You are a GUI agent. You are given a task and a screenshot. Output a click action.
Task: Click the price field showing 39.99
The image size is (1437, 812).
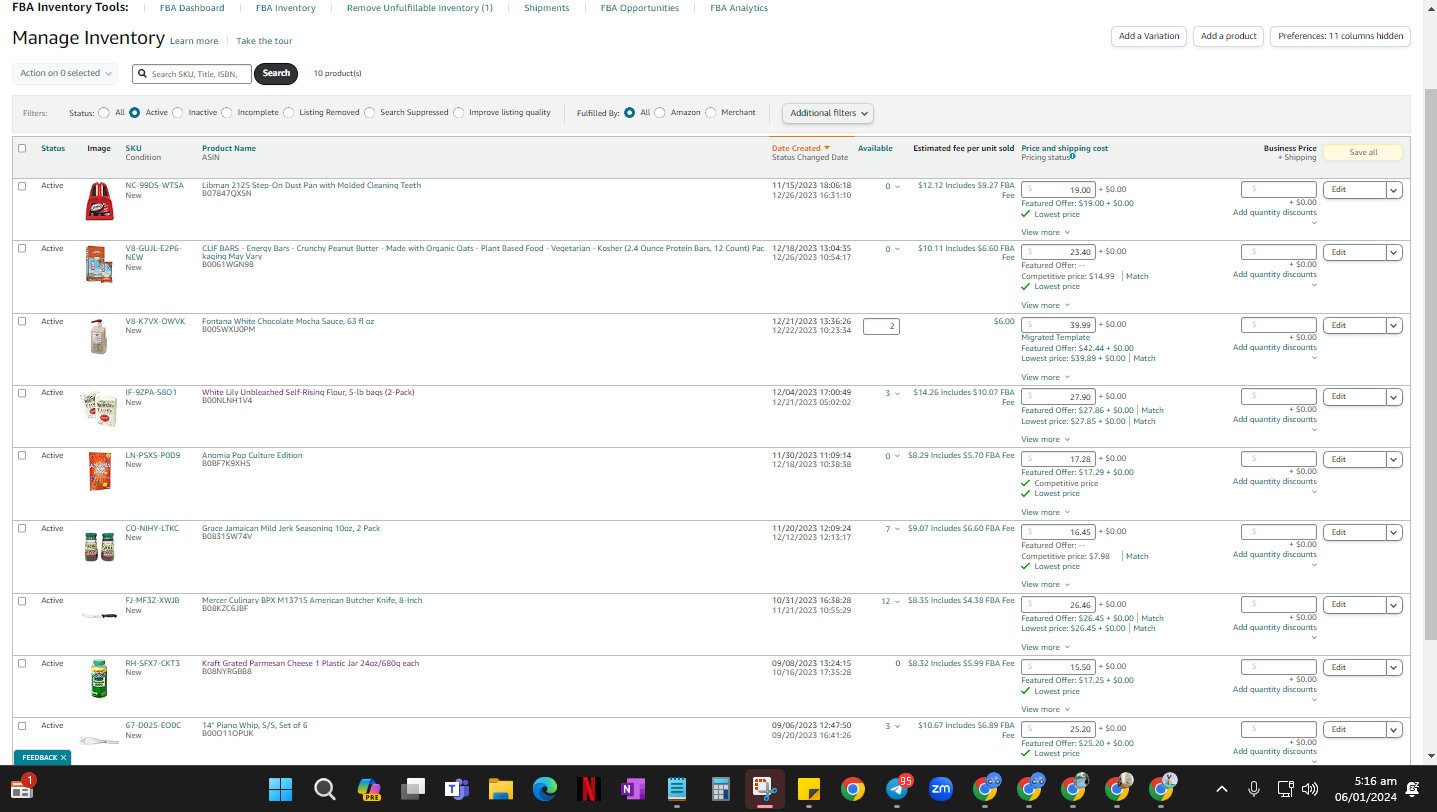(1058, 325)
